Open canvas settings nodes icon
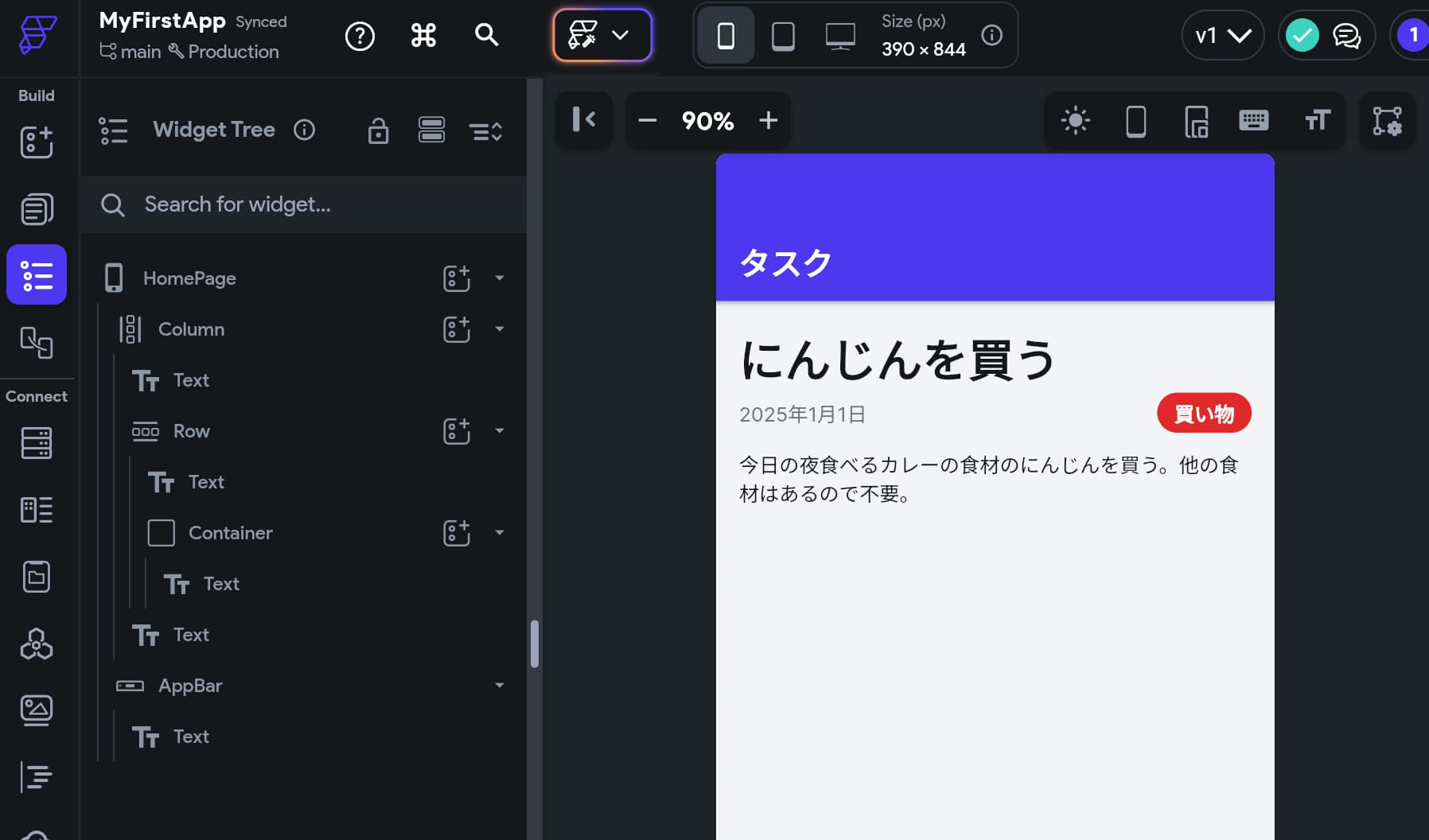This screenshot has height=840, width=1429. point(1387,121)
